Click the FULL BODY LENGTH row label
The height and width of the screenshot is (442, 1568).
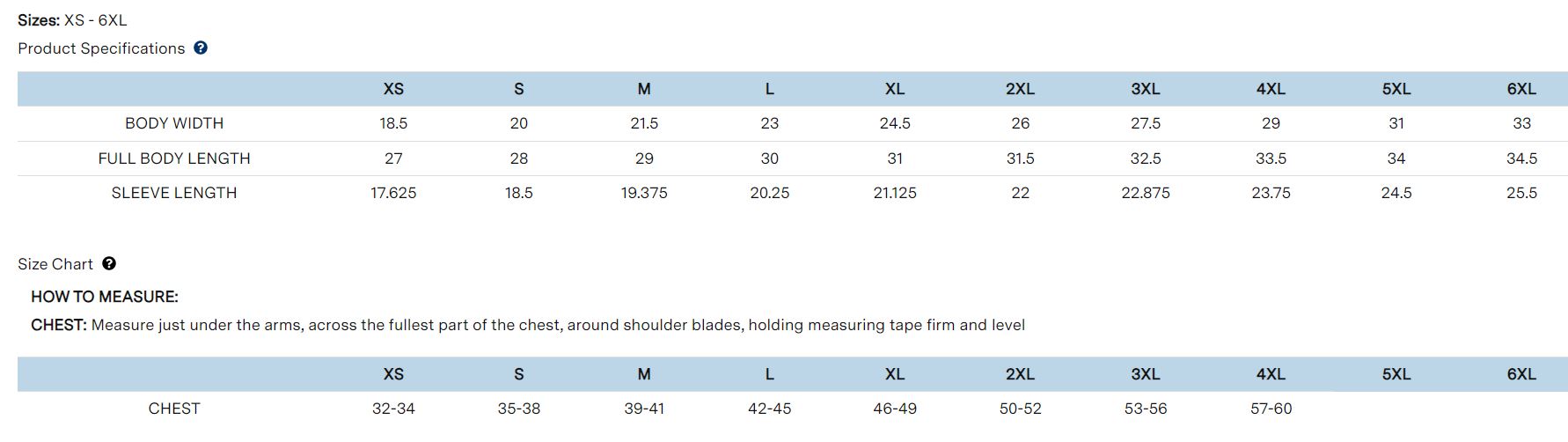coord(174,158)
